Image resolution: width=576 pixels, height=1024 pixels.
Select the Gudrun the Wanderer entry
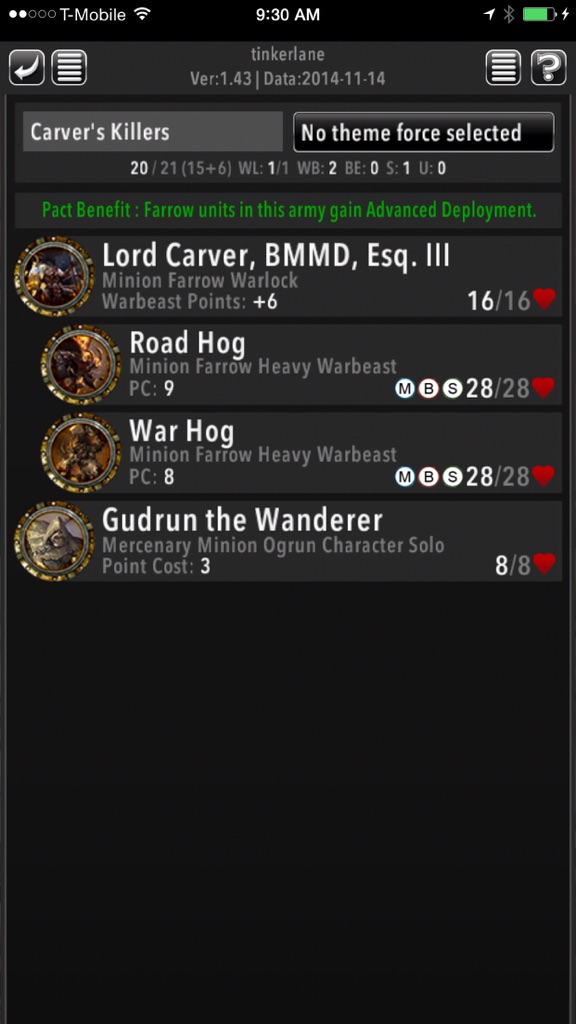coord(288,541)
